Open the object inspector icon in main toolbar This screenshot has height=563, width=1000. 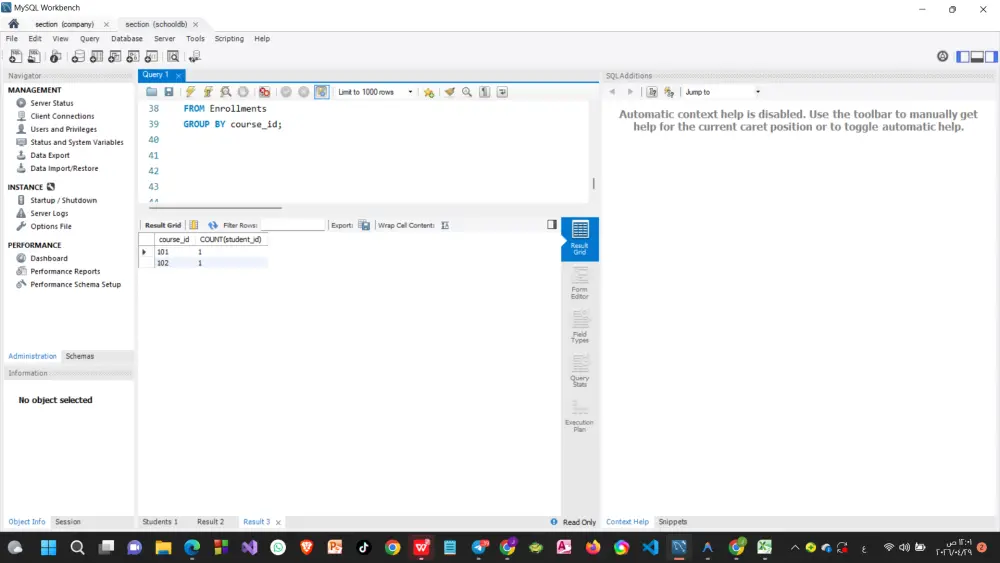click(x=55, y=57)
